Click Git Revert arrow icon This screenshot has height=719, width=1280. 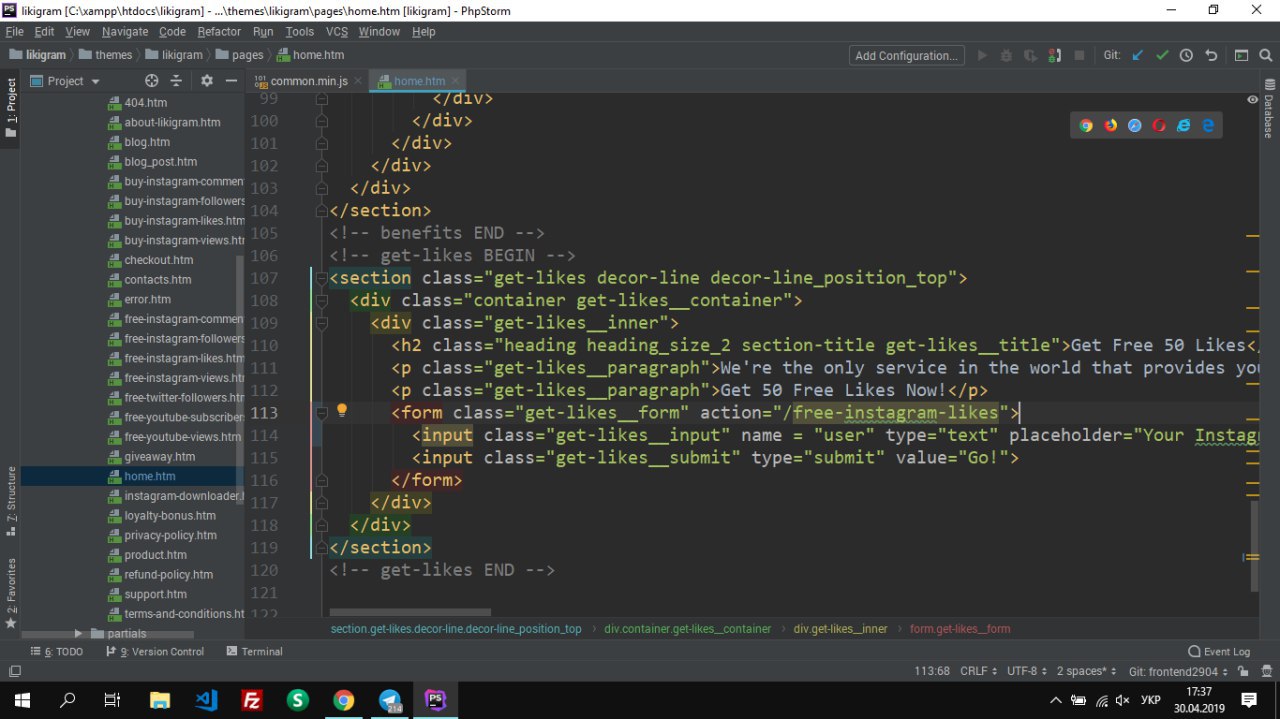point(1211,55)
